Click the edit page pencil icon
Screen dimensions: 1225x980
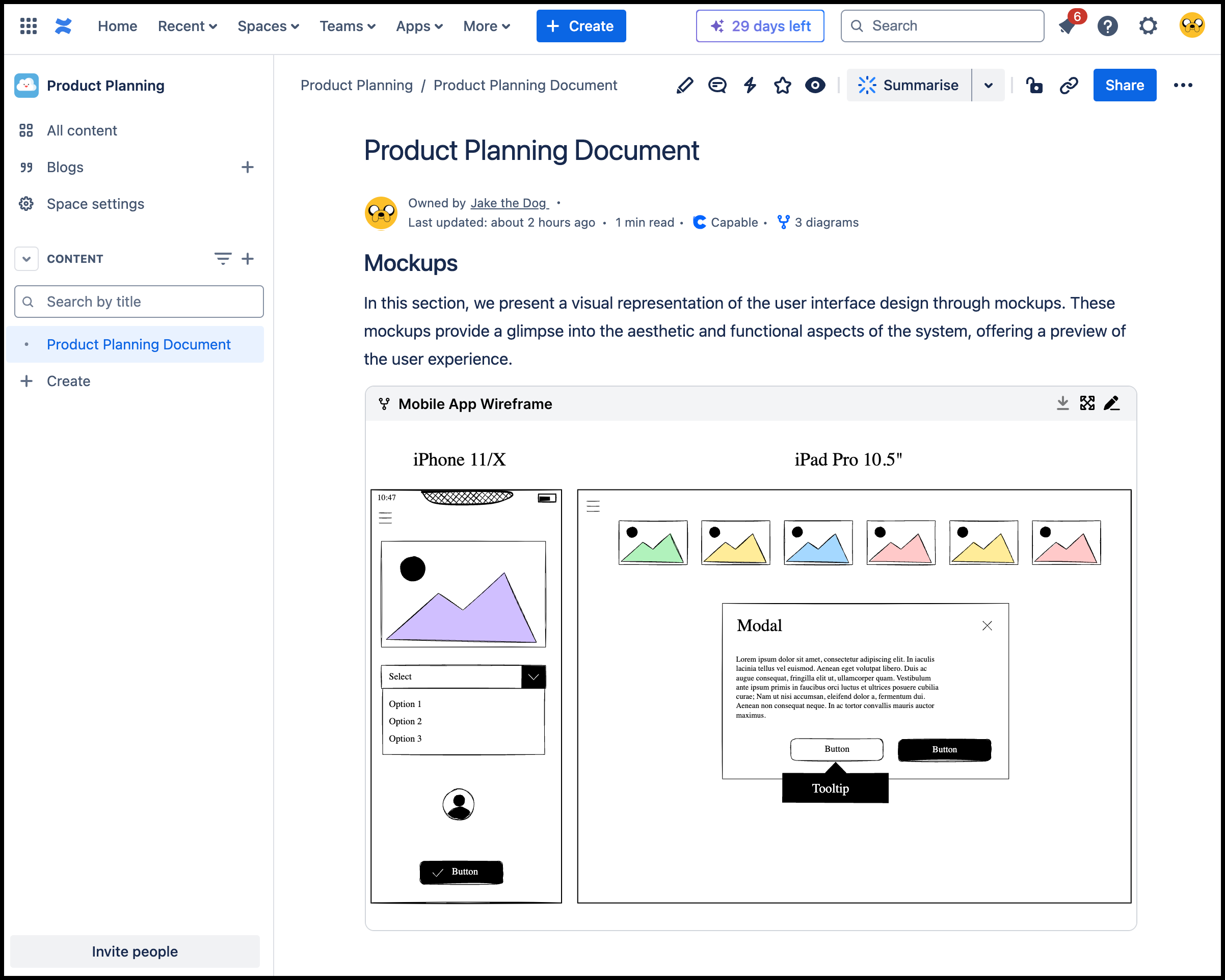685,85
